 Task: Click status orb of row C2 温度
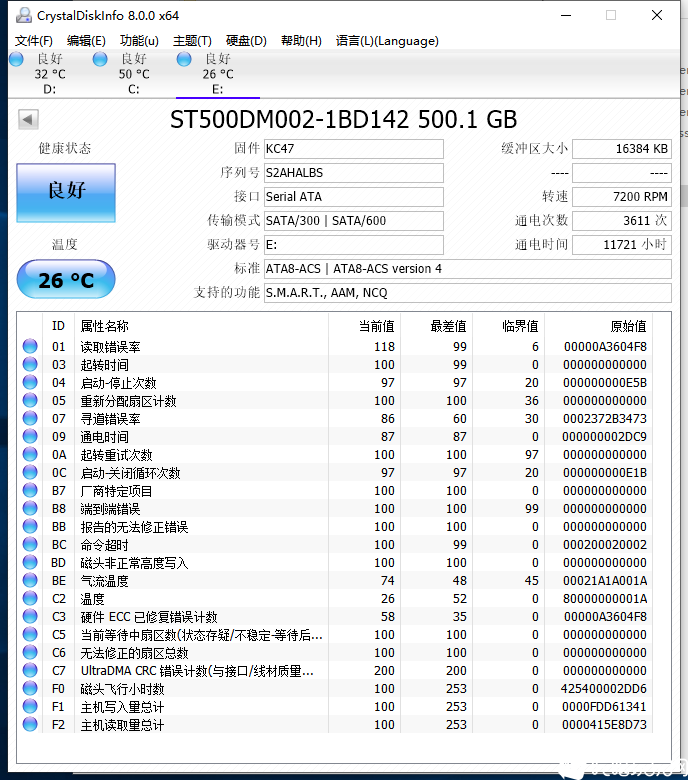coord(30,598)
